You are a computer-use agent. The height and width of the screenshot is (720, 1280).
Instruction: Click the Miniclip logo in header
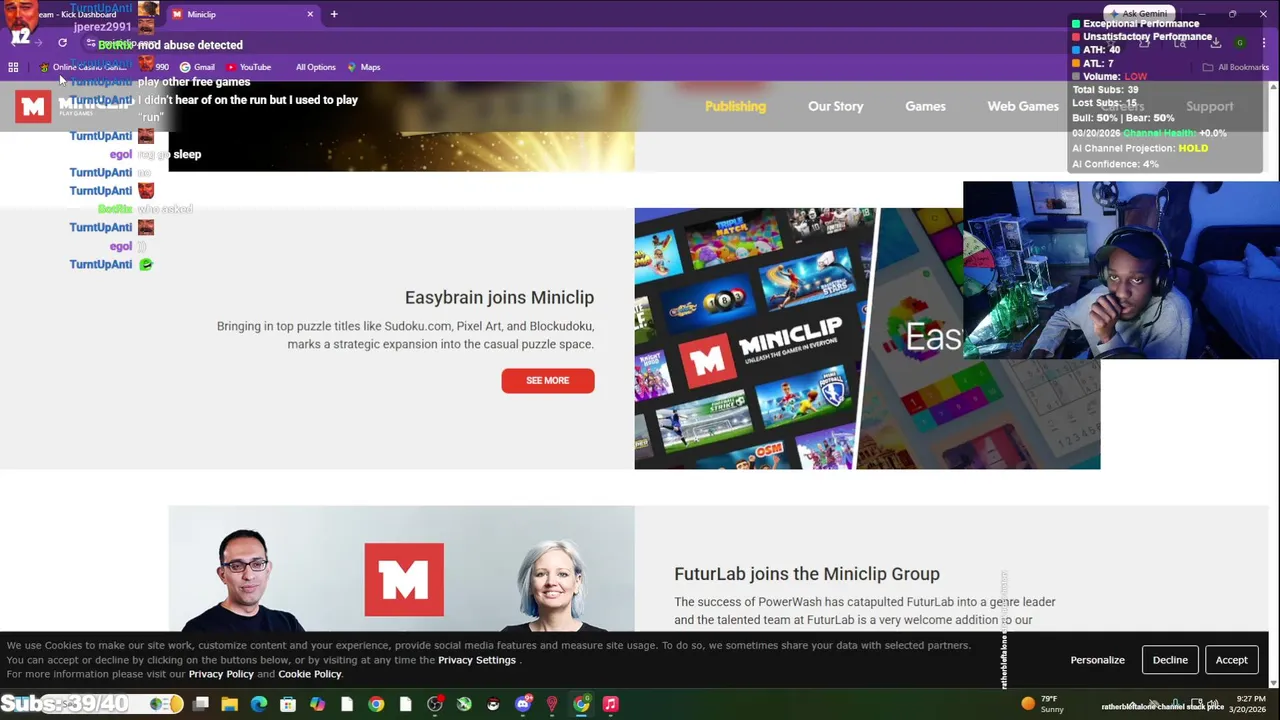pos(75,106)
